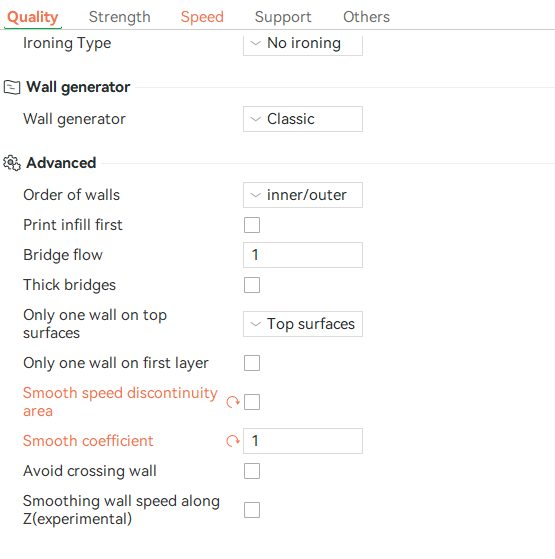The image size is (555, 559).
Task: Reset Smooth coefficient to default
Action: point(233,441)
